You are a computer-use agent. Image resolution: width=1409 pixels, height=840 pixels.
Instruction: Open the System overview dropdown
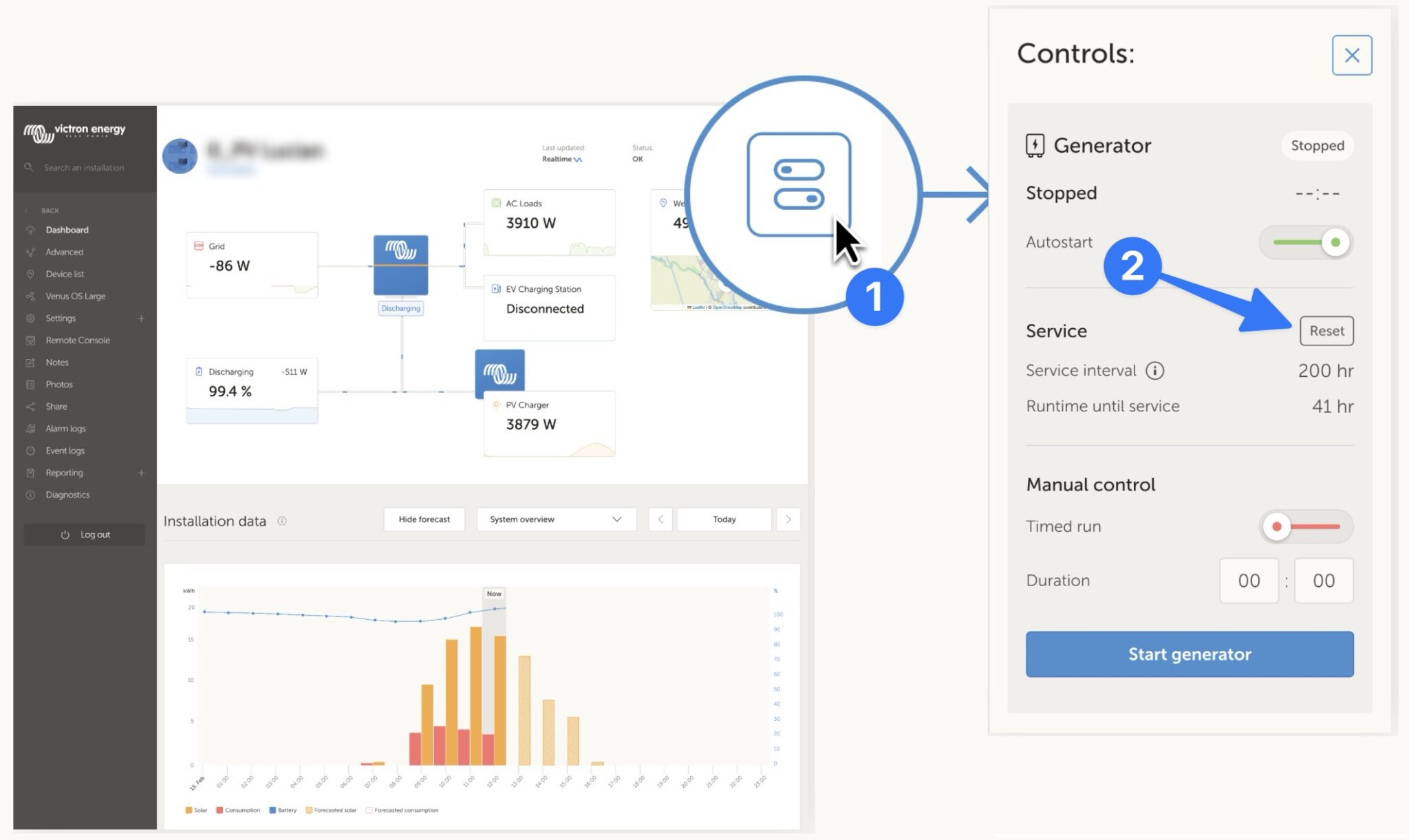[x=555, y=519]
